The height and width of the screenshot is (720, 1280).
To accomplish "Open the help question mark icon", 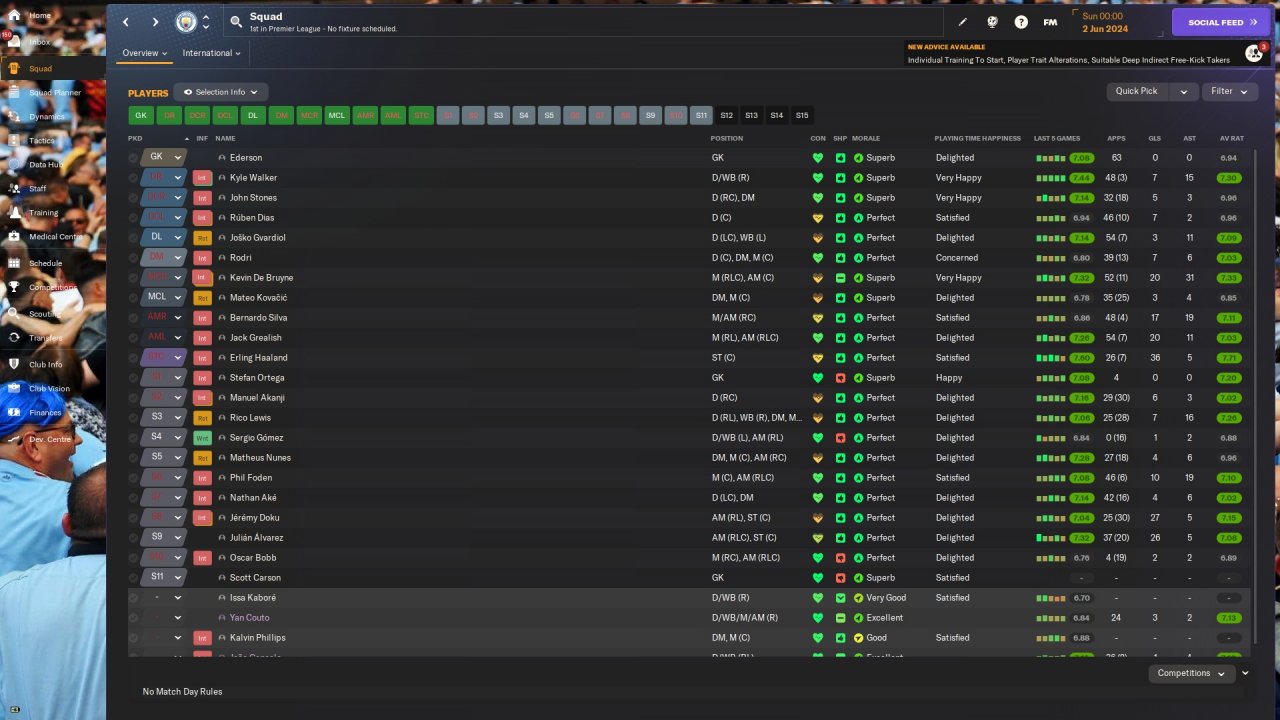I will click(x=1021, y=22).
